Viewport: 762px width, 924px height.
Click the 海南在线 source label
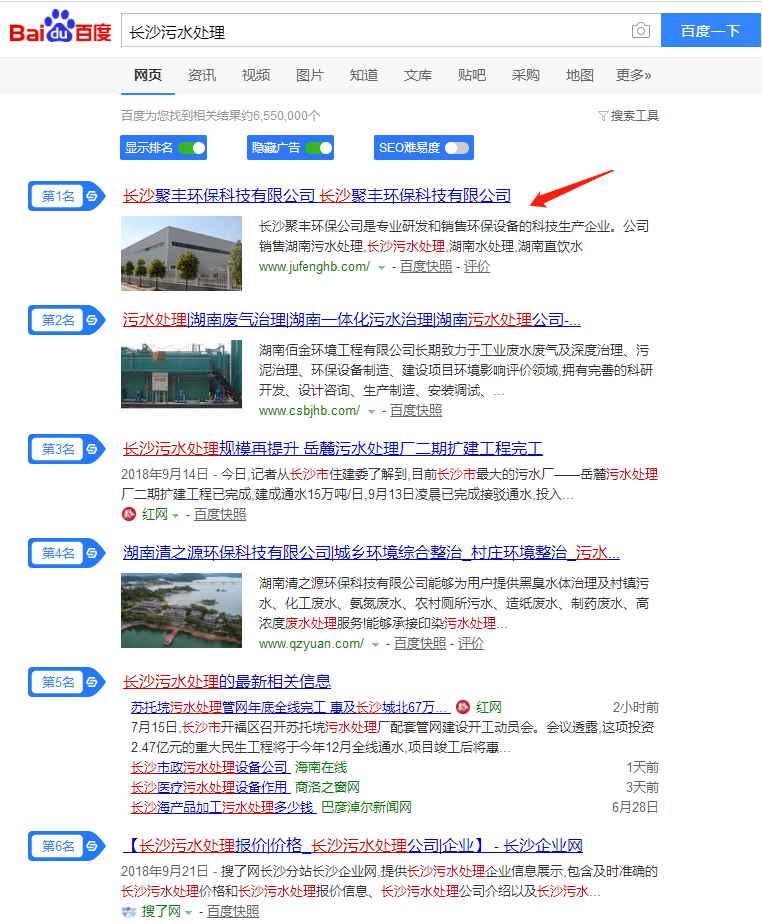(321, 767)
